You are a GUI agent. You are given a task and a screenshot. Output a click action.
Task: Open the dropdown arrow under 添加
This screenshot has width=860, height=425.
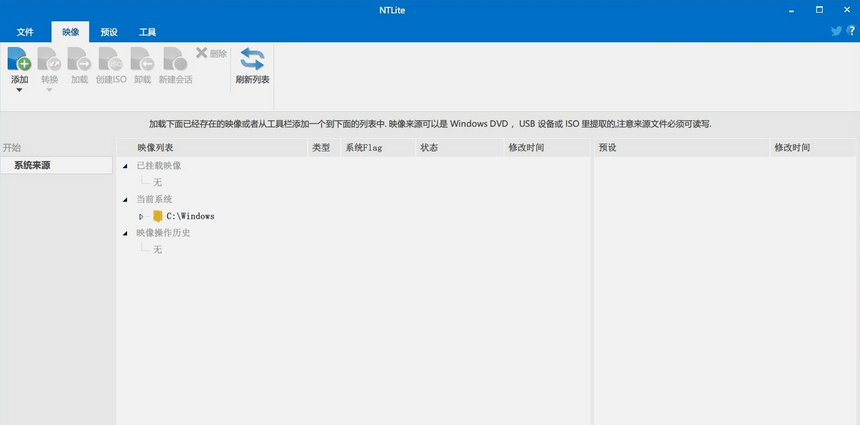coord(19,91)
